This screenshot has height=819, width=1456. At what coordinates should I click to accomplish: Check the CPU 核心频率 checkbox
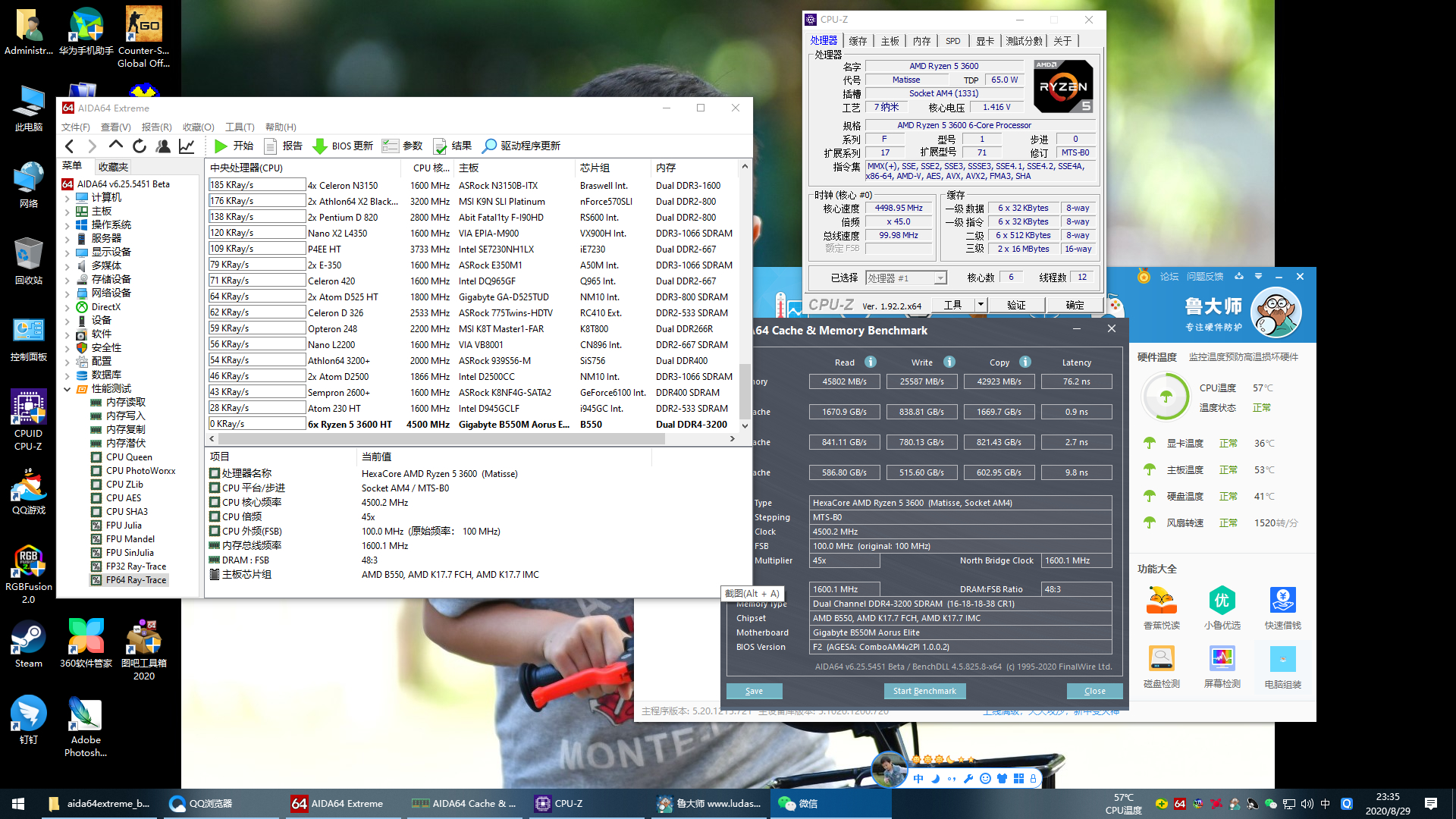coord(215,502)
